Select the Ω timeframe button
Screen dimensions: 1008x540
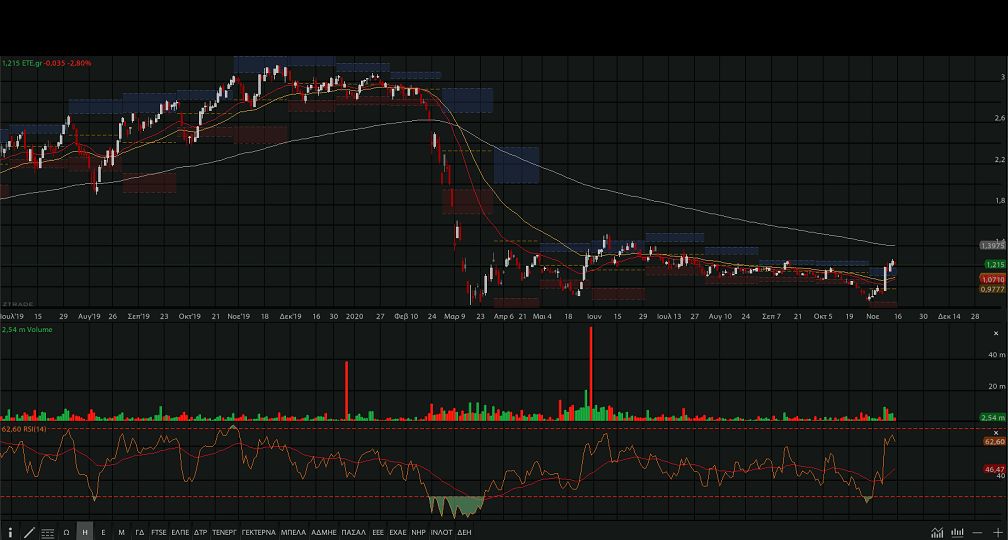66,532
